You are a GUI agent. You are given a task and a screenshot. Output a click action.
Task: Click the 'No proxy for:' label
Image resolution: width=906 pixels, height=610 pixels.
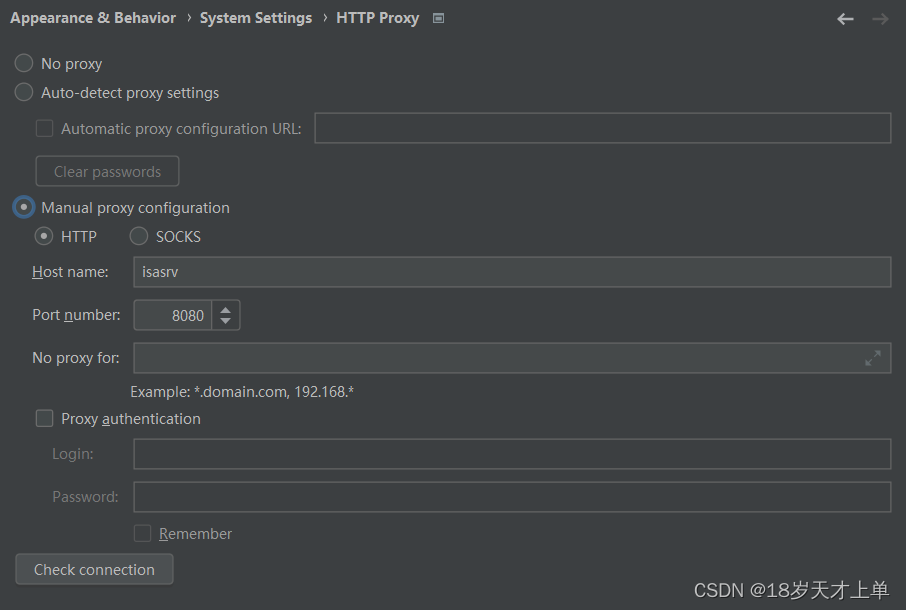click(x=76, y=358)
